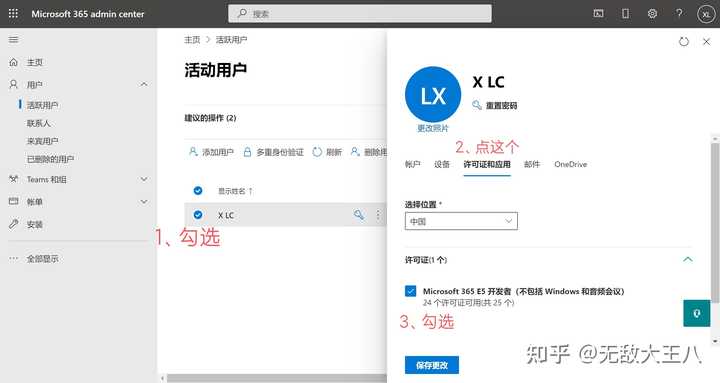
Task: Open the 选择位置 dropdown showing 中国
Action: pos(461,221)
